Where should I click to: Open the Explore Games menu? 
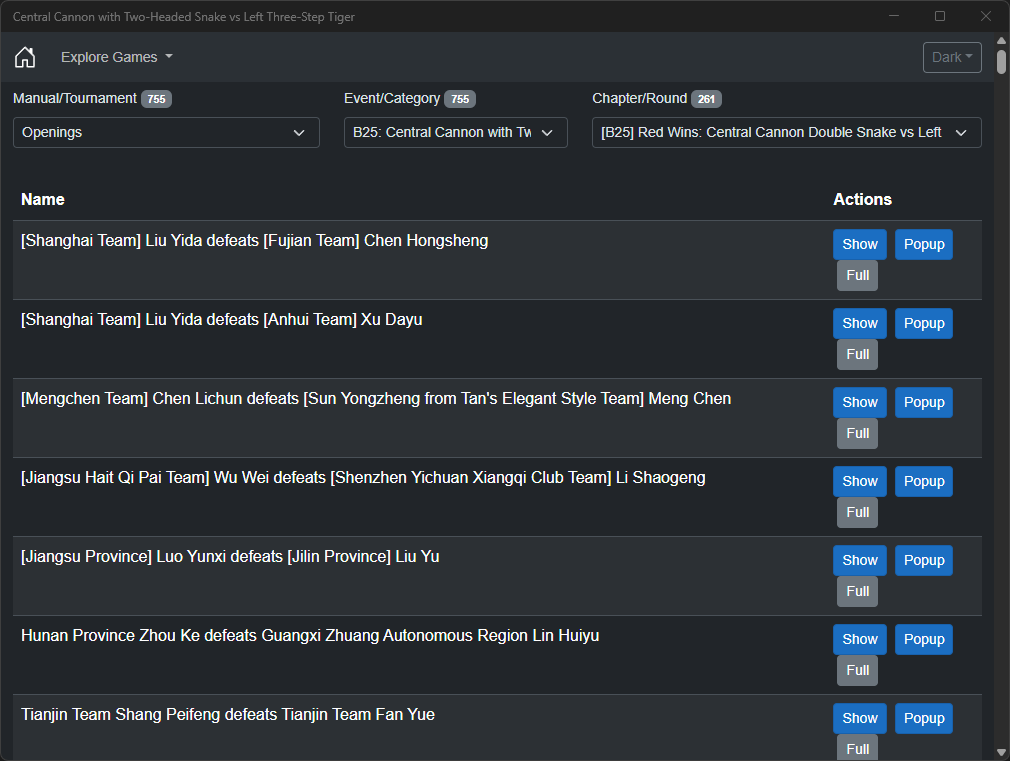tap(116, 57)
